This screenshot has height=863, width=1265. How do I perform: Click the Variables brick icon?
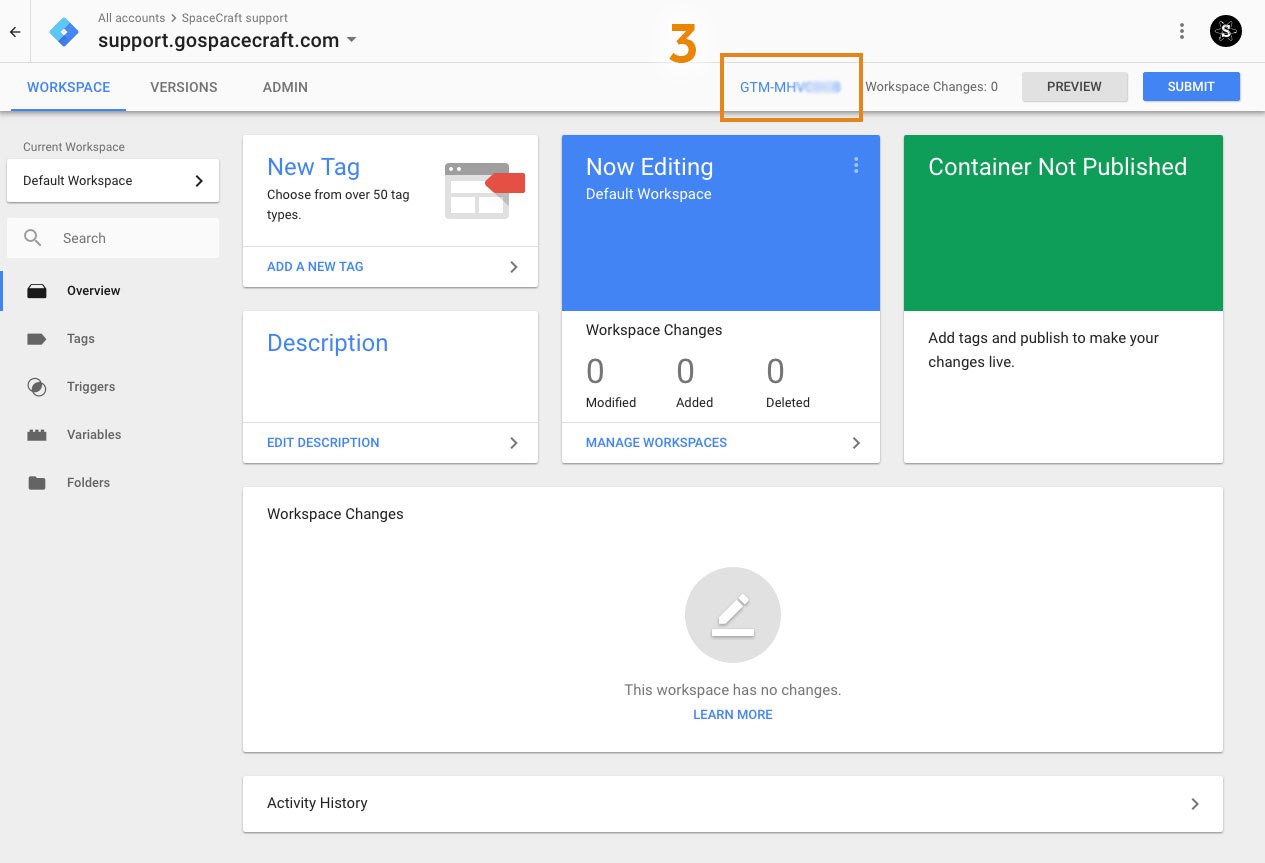coord(37,435)
